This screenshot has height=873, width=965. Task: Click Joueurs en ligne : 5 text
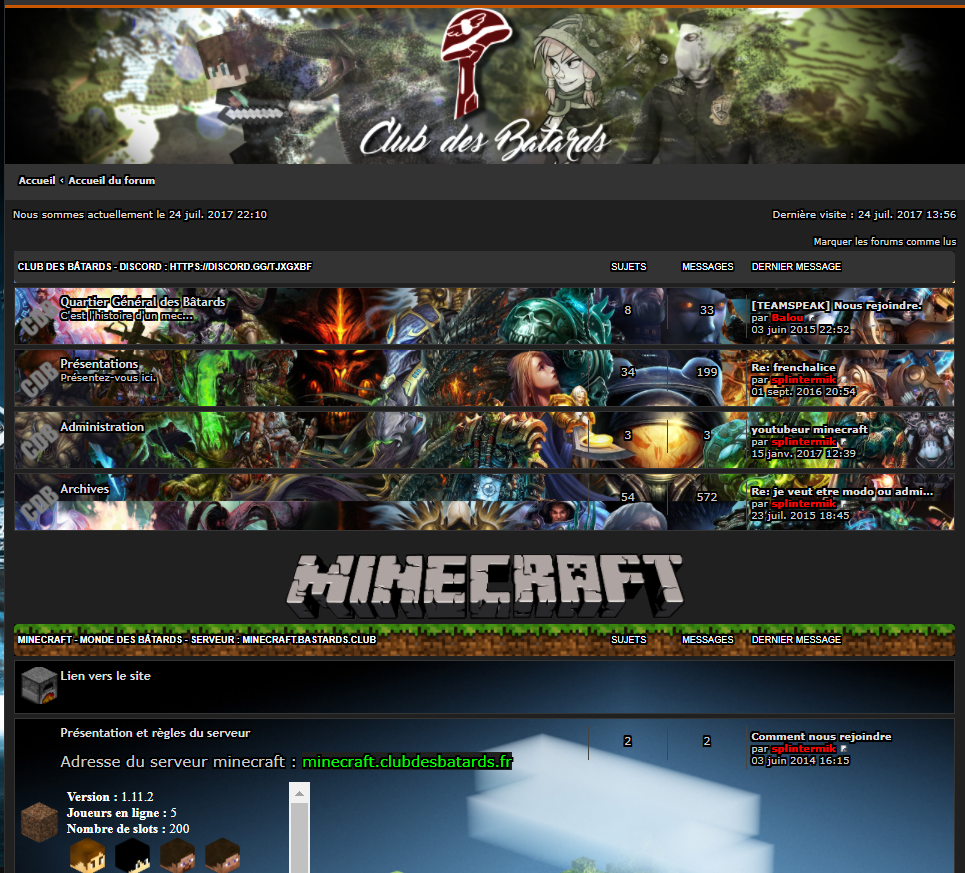(x=121, y=813)
